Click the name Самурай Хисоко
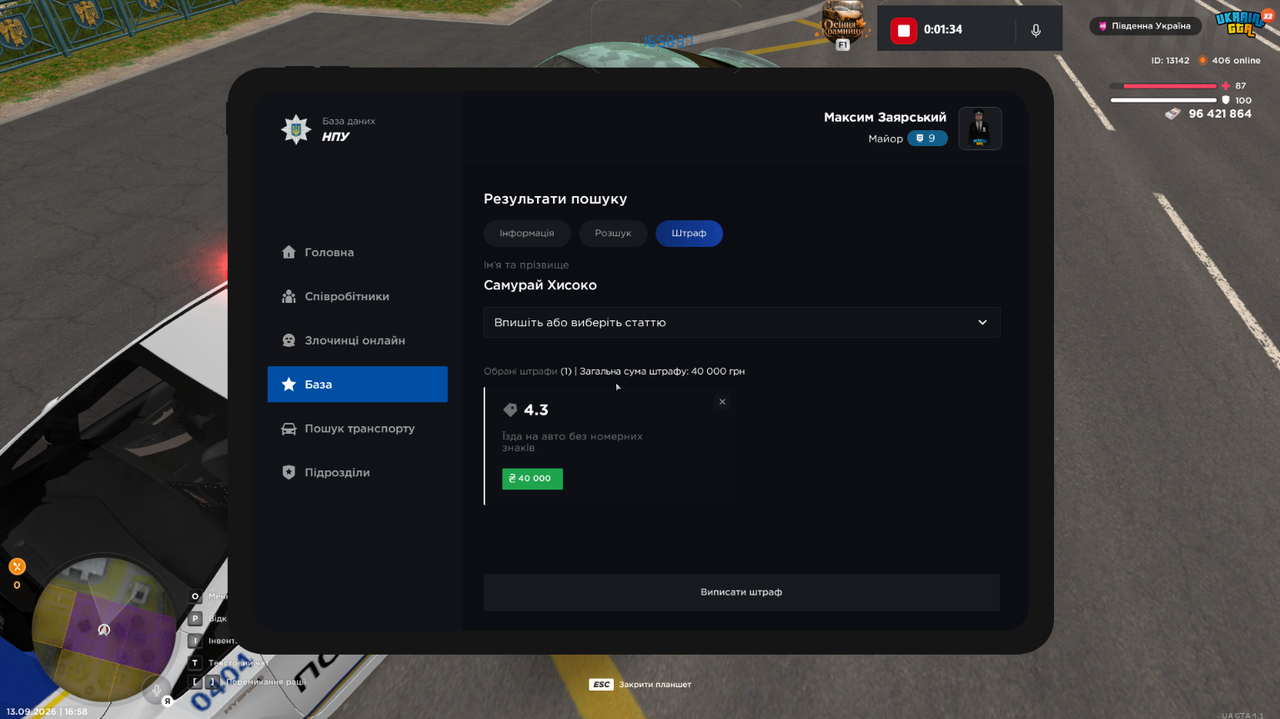Viewport: 1280px width, 719px height. pyautogui.click(x=540, y=285)
